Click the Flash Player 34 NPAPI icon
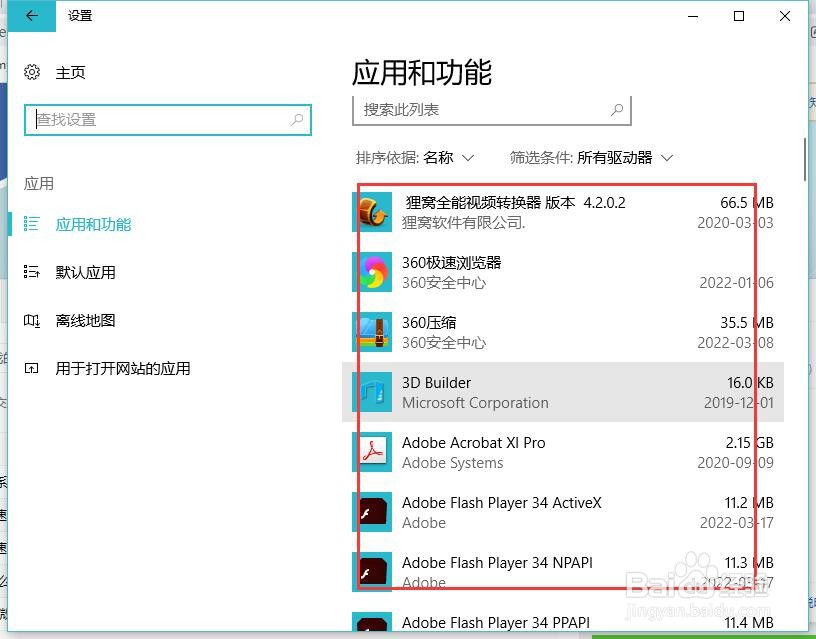The height and width of the screenshot is (639, 816). [x=372, y=572]
